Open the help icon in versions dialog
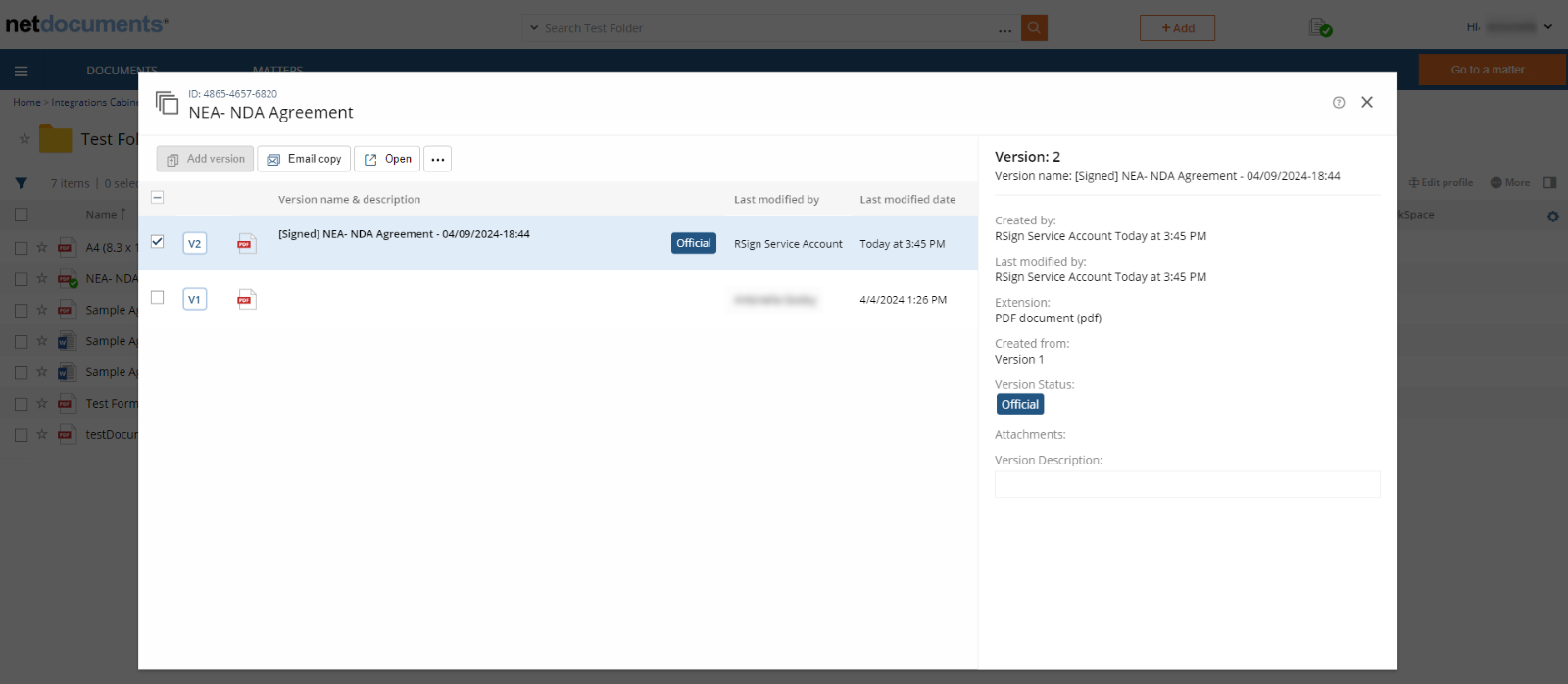Screen dimensions: 1568x684 point(1339,103)
